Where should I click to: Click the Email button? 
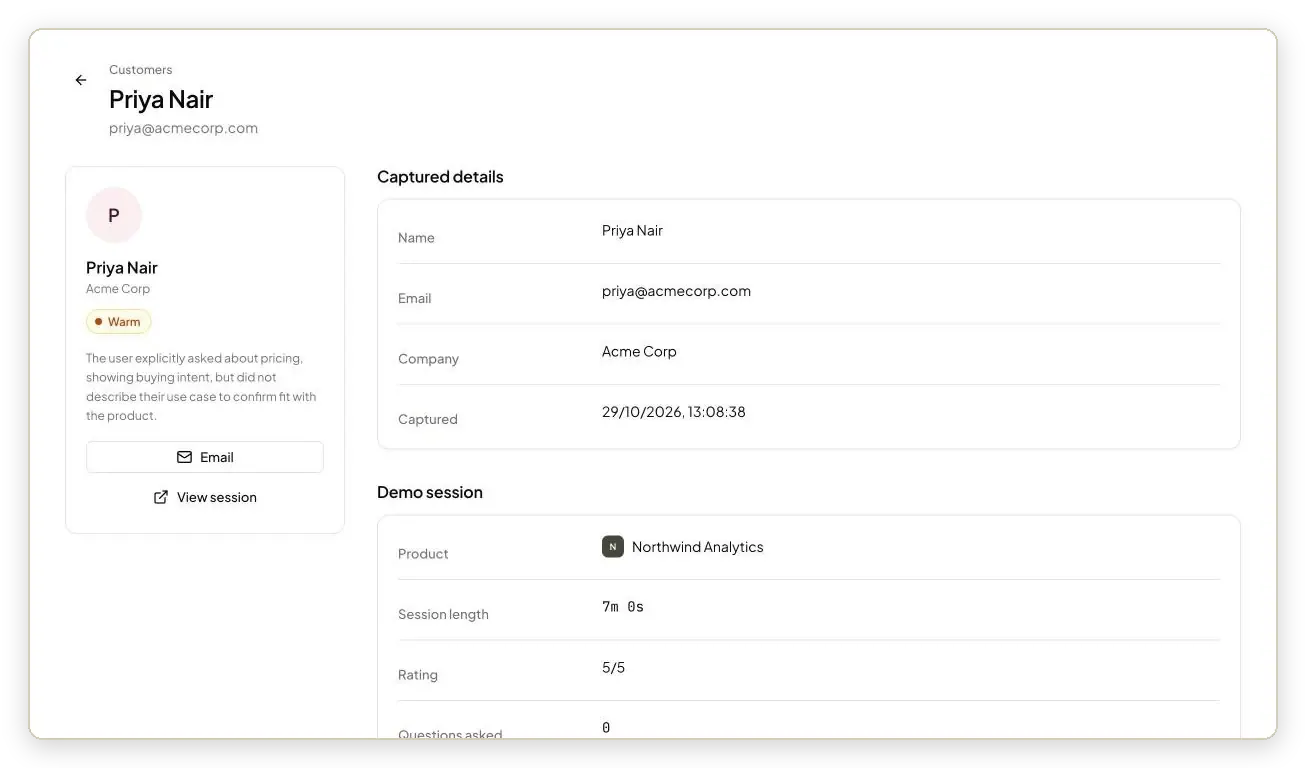pos(205,457)
